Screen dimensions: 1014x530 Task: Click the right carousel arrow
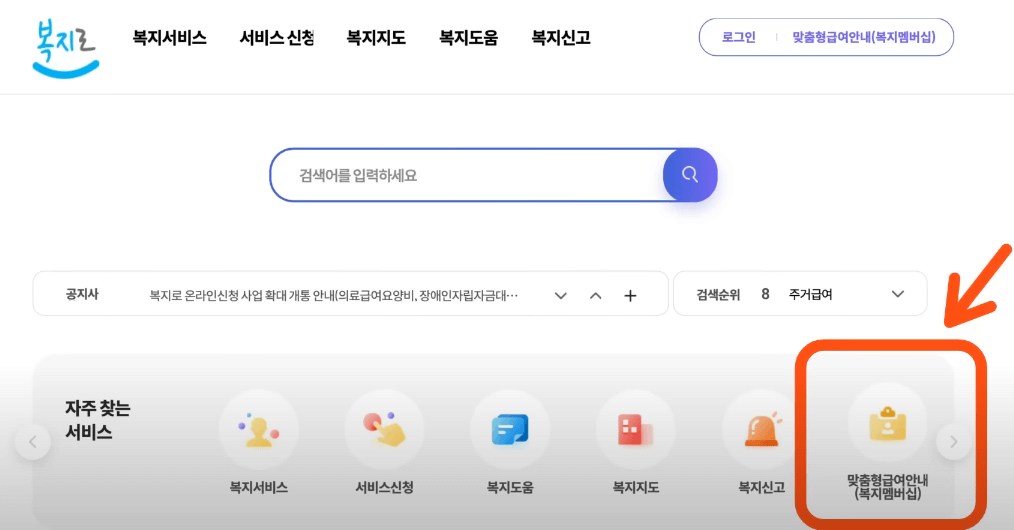point(954,441)
